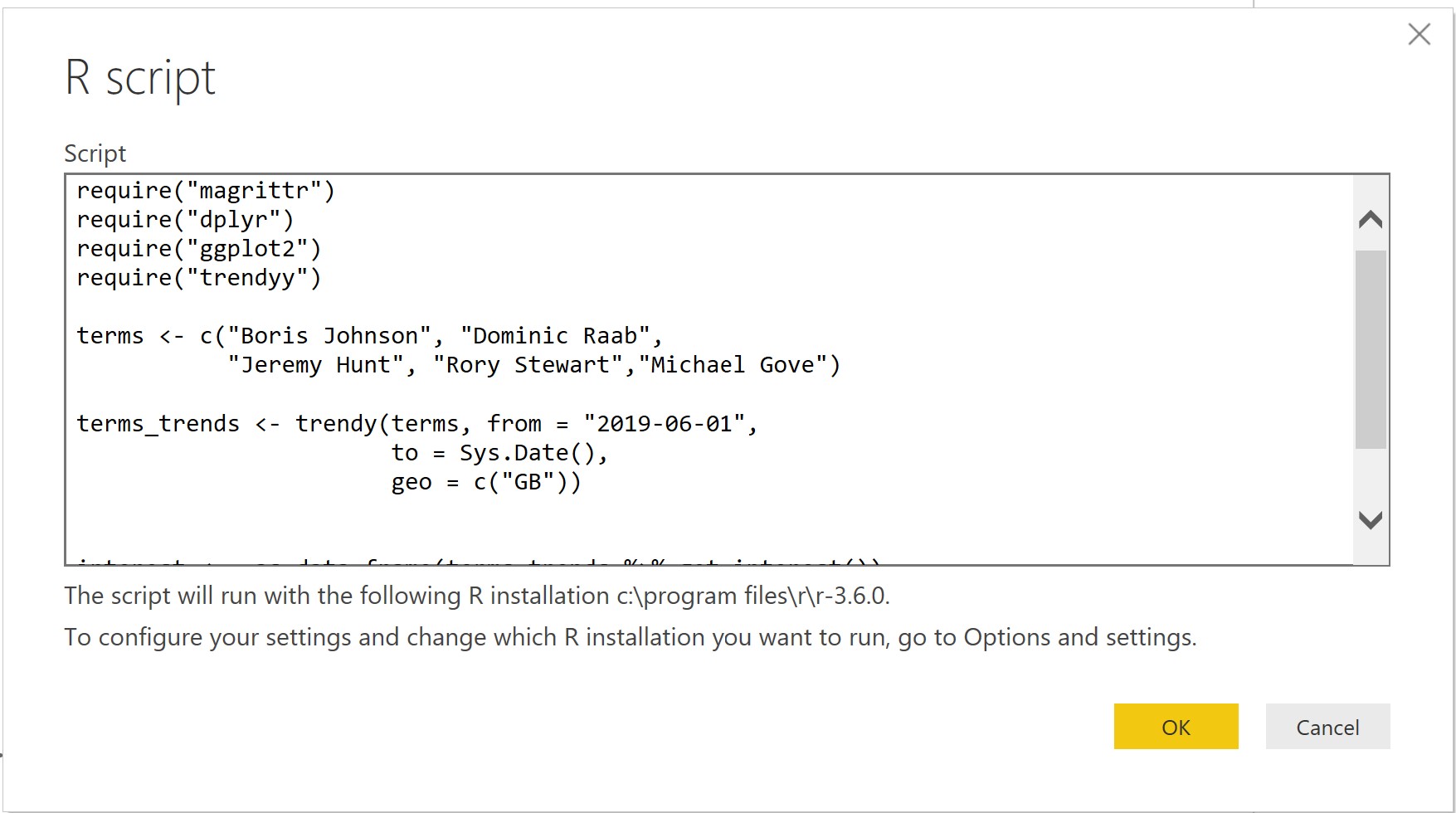The height and width of the screenshot is (813, 1456).
Task: Place cursor on the require("ggplot2") line
Action: pyautogui.click(x=199, y=248)
